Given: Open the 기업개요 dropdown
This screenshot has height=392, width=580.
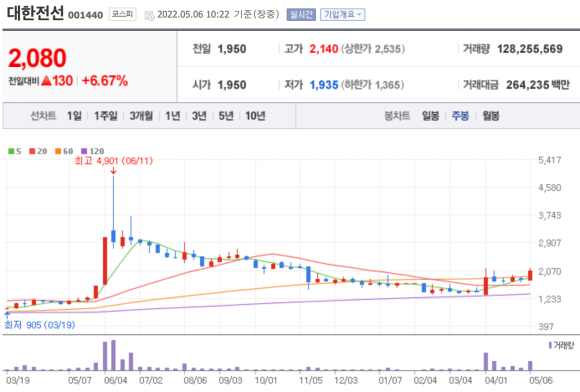Looking at the screenshot, I should pos(342,14).
